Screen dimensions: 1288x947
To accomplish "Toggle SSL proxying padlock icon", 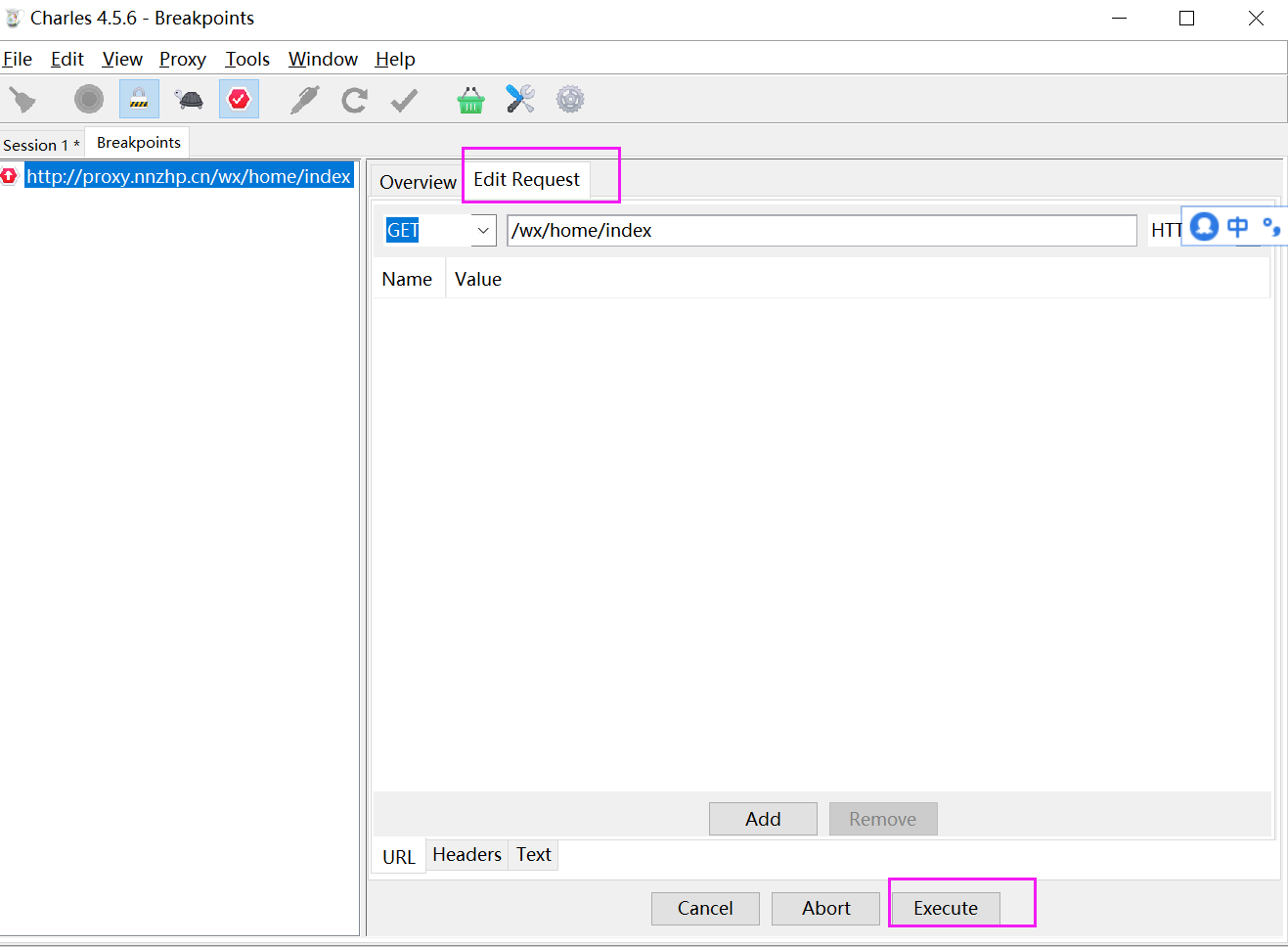I will pos(139,99).
